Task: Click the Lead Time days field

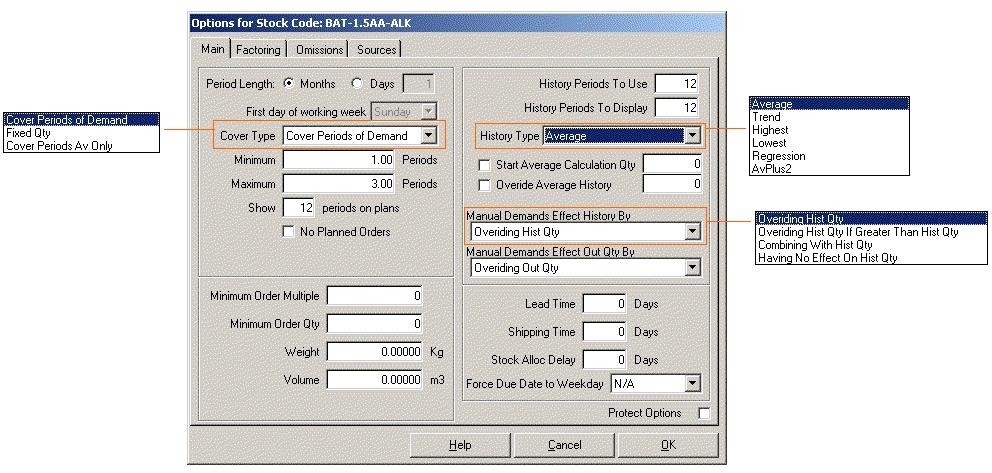Action: click(x=605, y=304)
